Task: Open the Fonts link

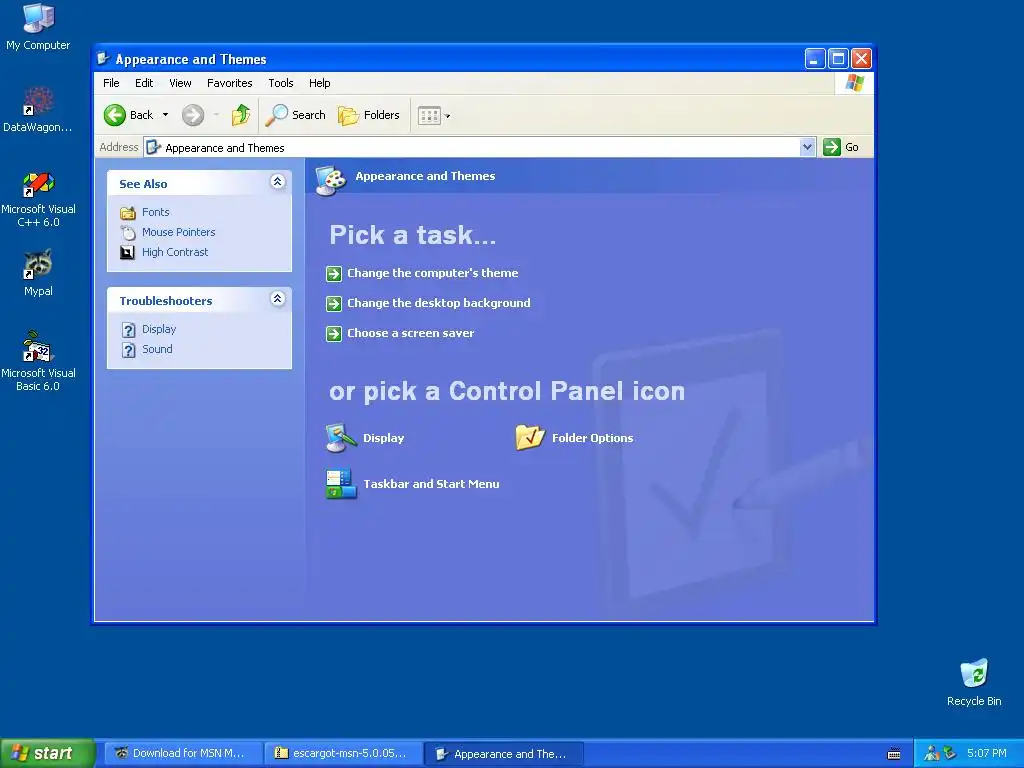Action: pos(155,212)
